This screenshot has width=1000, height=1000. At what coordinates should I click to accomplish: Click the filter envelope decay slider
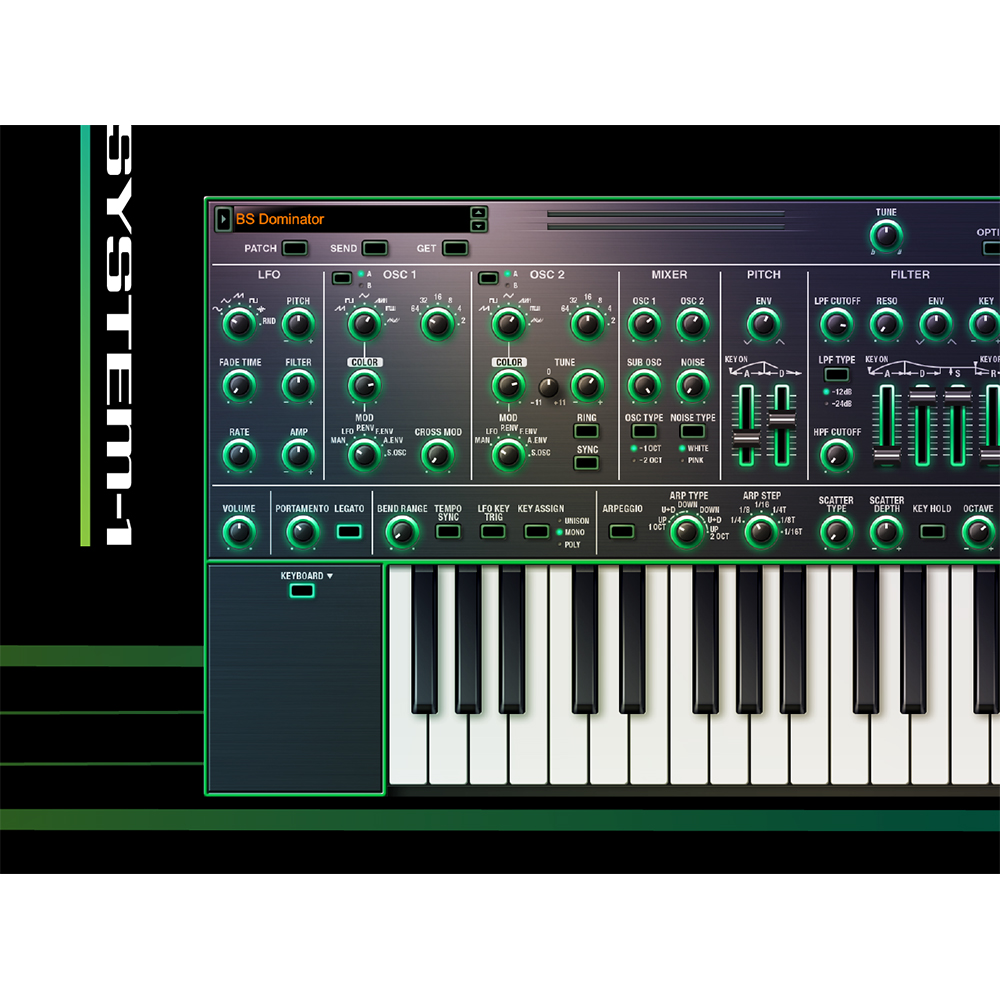click(x=922, y=396)
